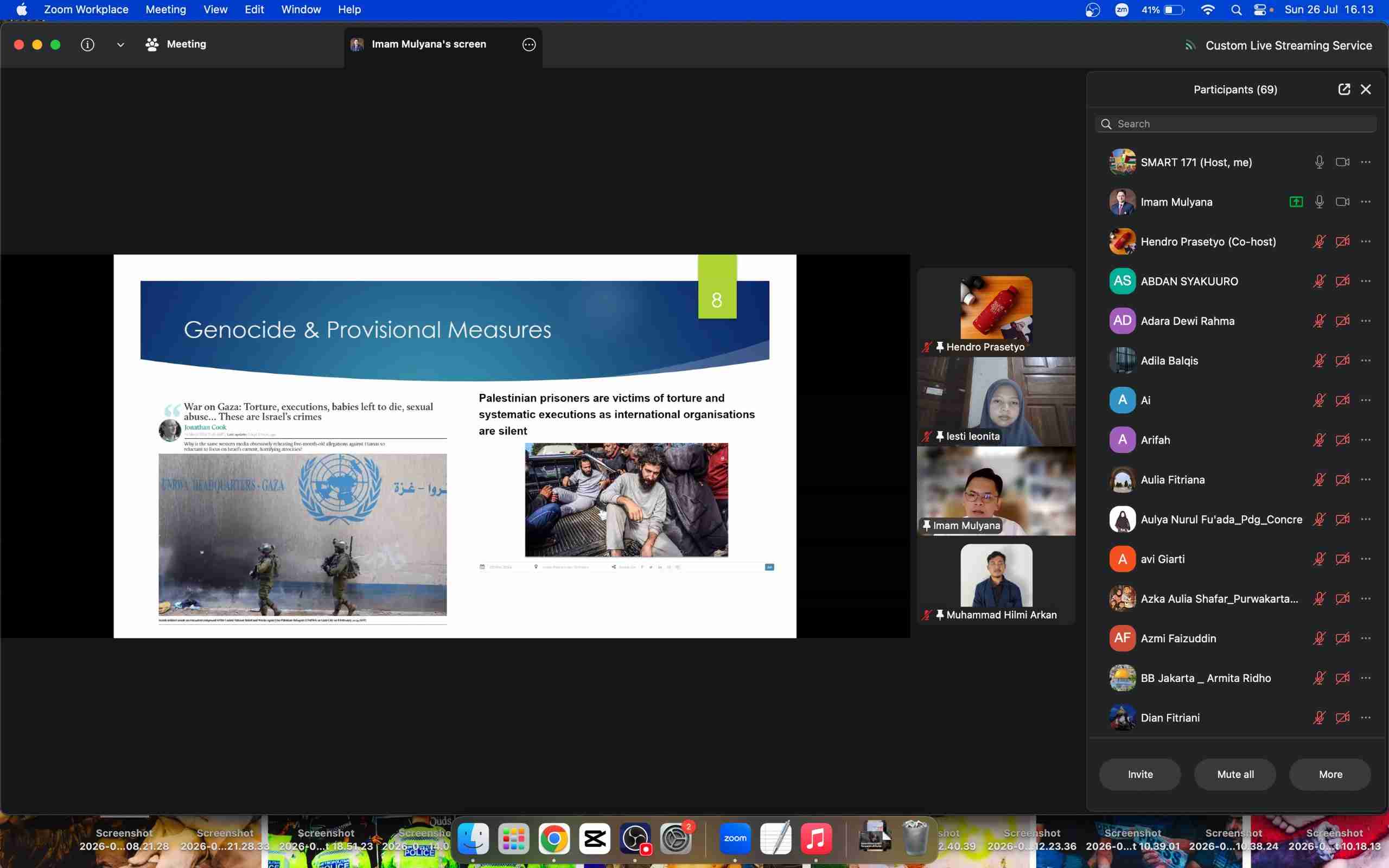
Task: Open more options for Imam Mulyana
Action: 1366,201
